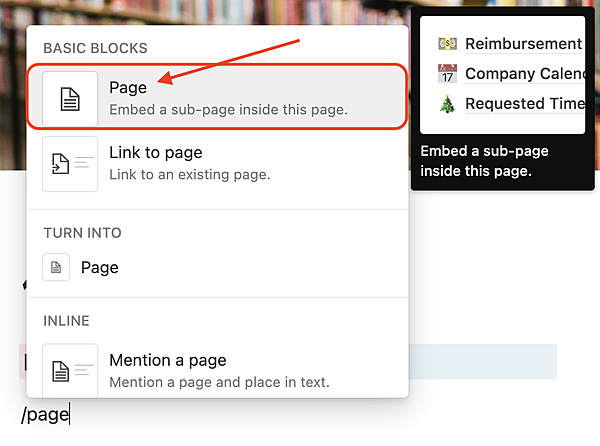Open the Company Calendar page link
600x446 pixels.
click(524, 74)
